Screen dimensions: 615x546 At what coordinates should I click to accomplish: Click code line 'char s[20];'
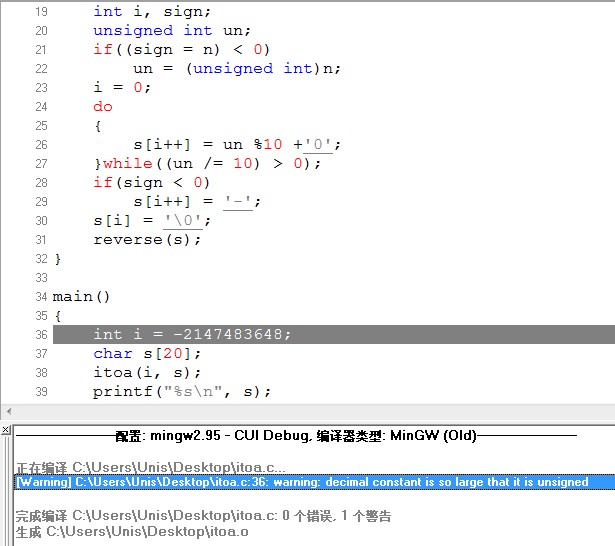(147, 353)
